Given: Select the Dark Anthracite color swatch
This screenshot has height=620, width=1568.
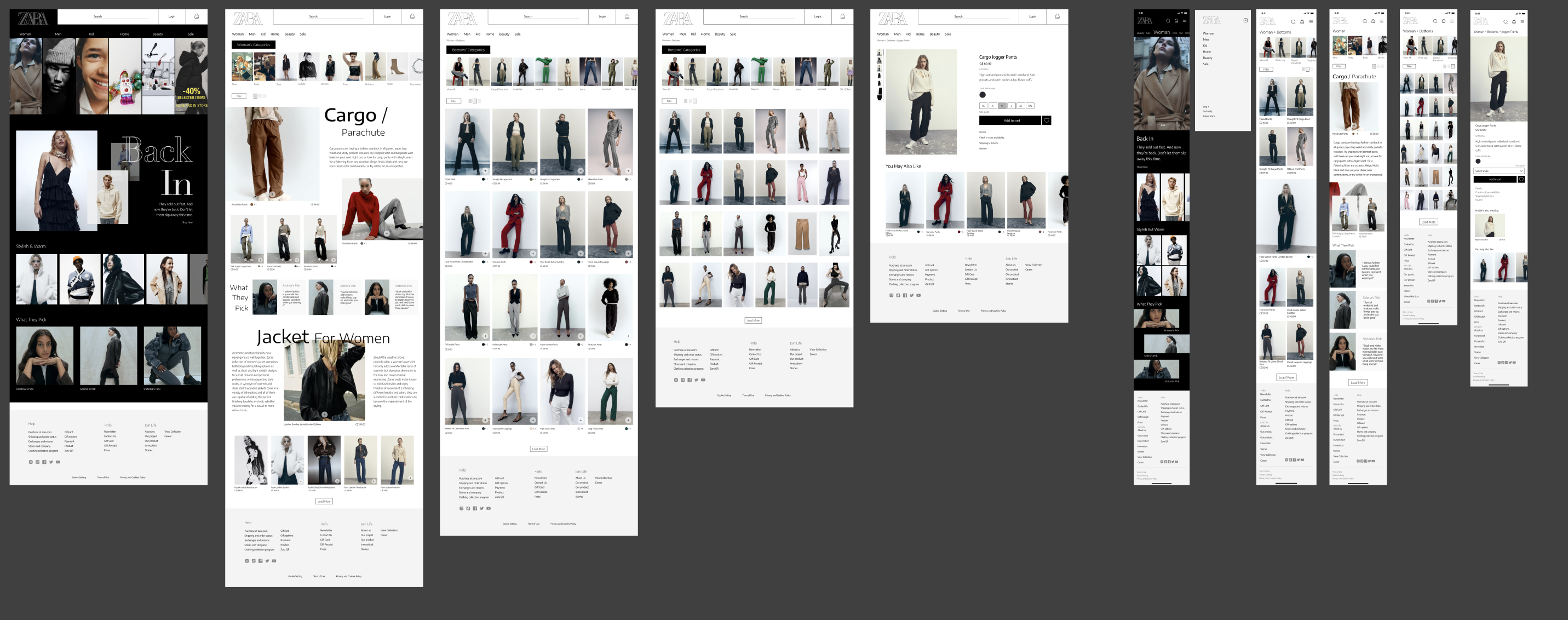Looking at the screenshot, I should coord(983,95).
